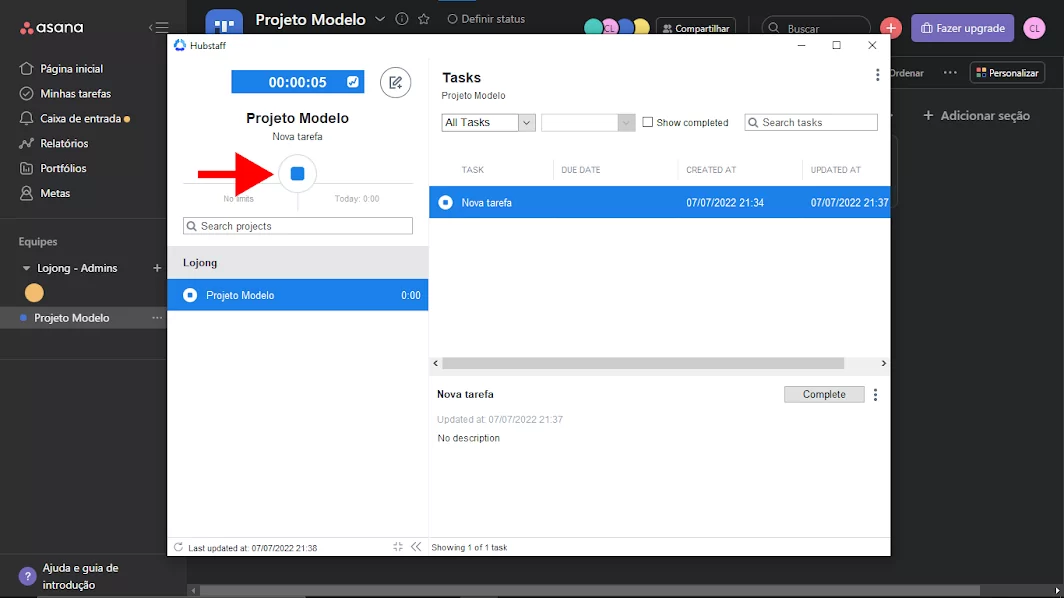Screen dimensions: 1064x598
Task: Click the red plus quick-add button in Asana
Action: point(890,28)
